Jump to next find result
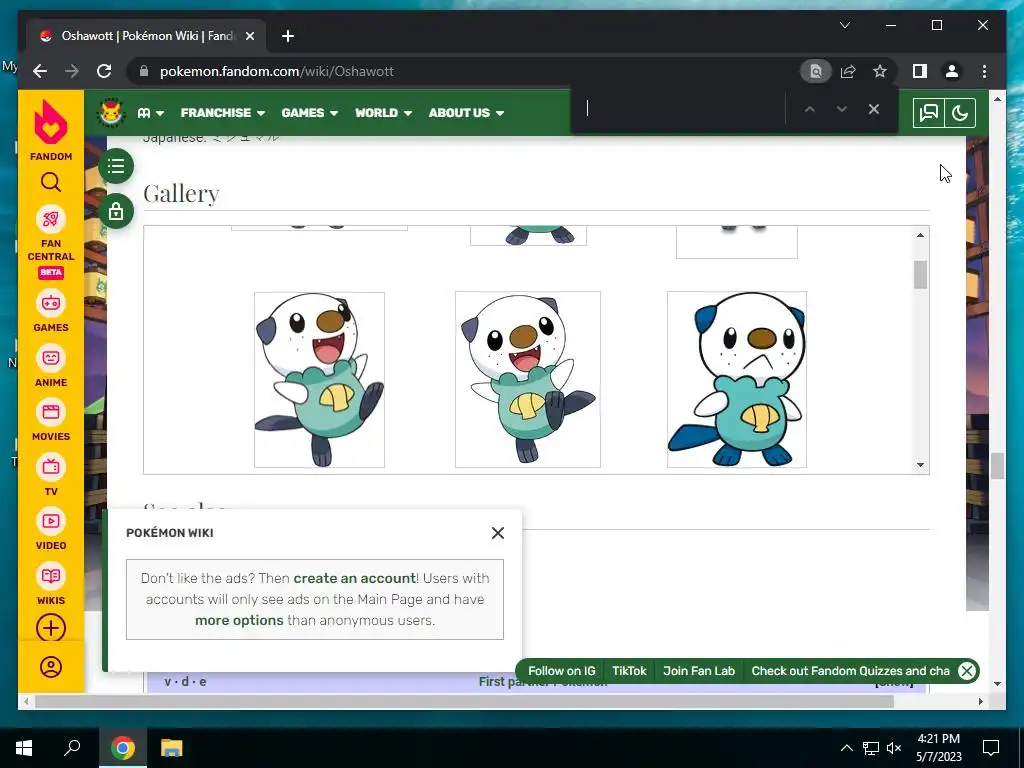 click(842, 109)
